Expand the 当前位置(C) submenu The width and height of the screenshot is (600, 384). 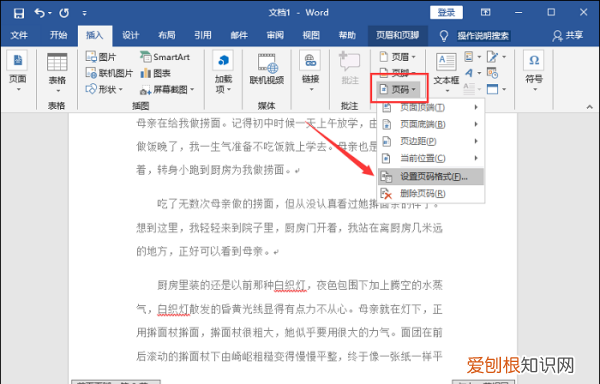coord(431,158)
